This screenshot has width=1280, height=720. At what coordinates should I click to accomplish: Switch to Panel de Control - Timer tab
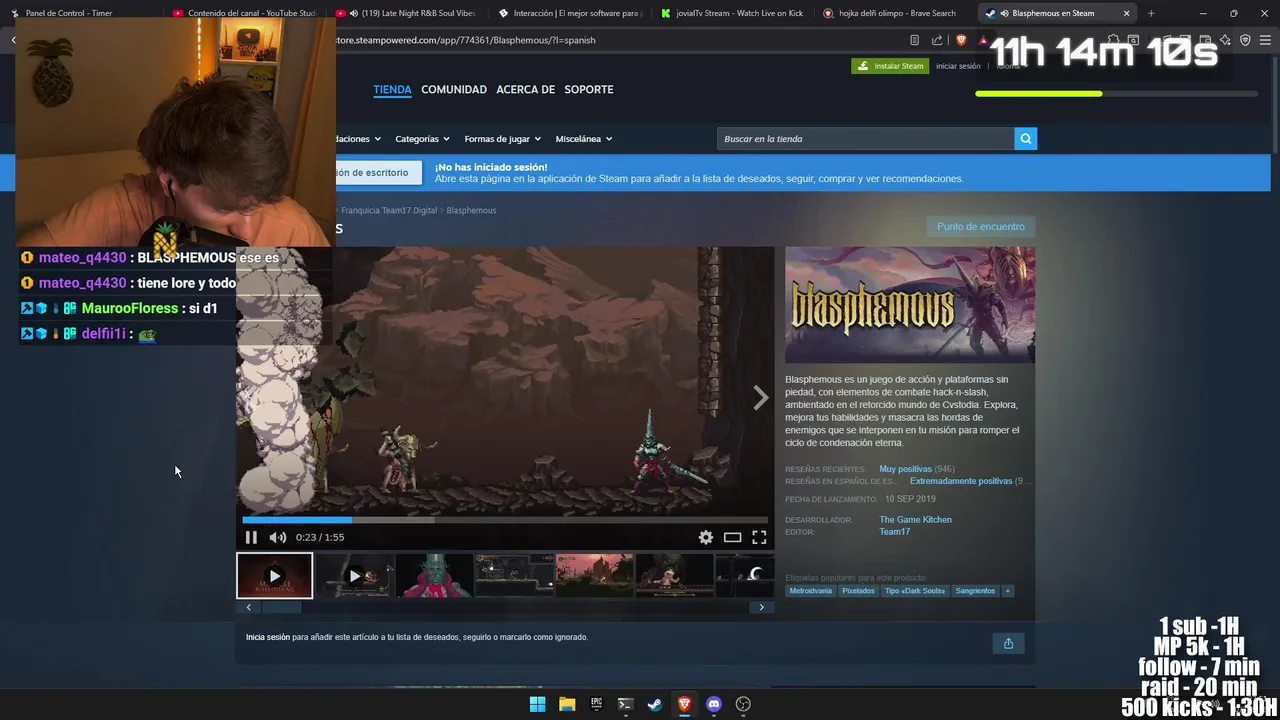pyautogui.click(x=80, y=13)
